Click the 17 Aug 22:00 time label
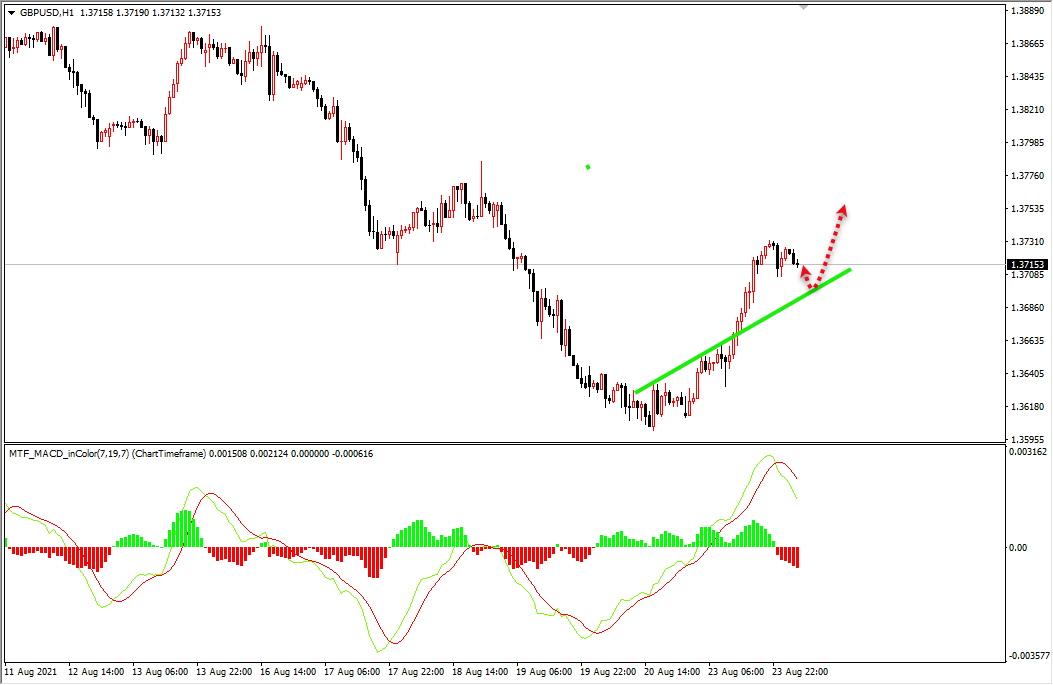The height and width of the screenshot is (685, 1053). click(416, 672)
